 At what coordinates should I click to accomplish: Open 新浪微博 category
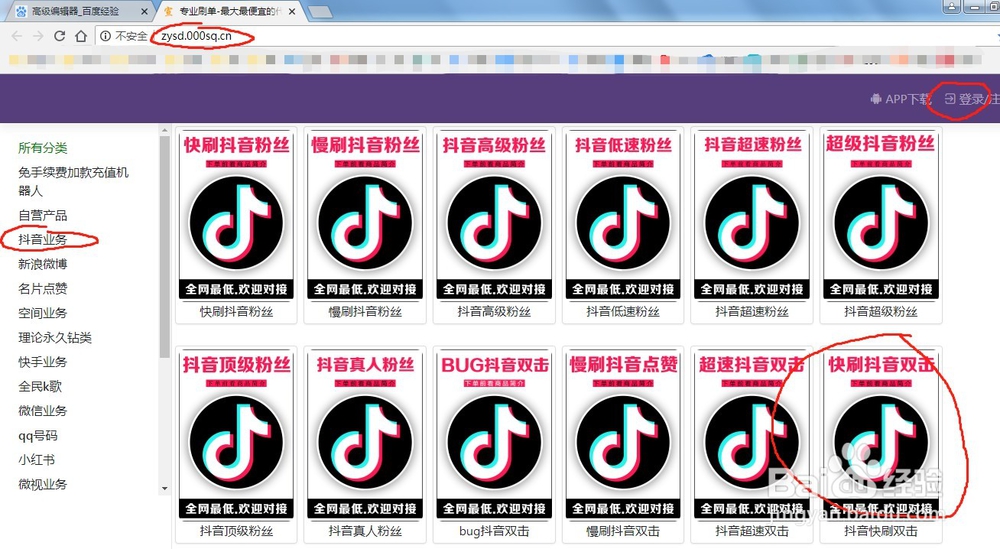click(43, 264)
